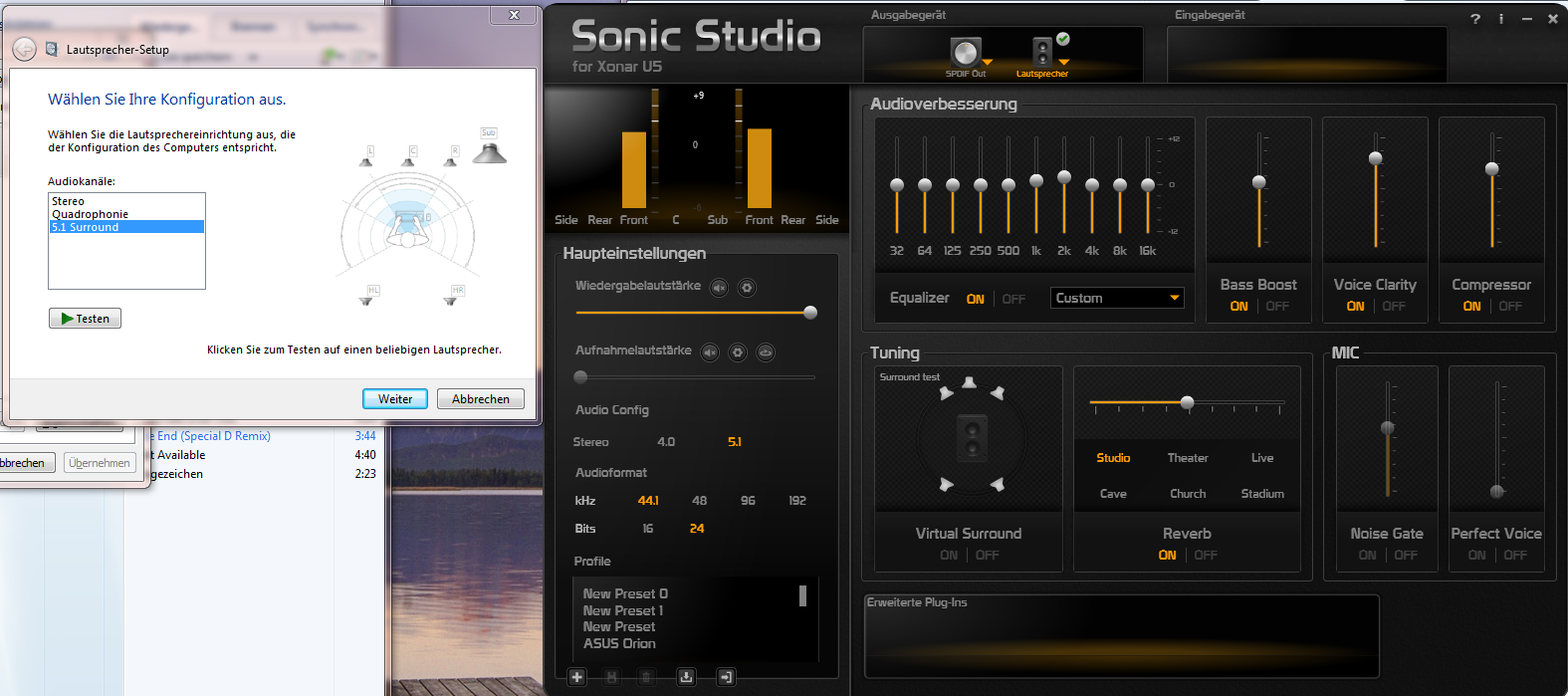The width and height of the screenshot is (1568, 696).
Task: Choose the Stadium reverb preset
Action: tap(1262, 494)
